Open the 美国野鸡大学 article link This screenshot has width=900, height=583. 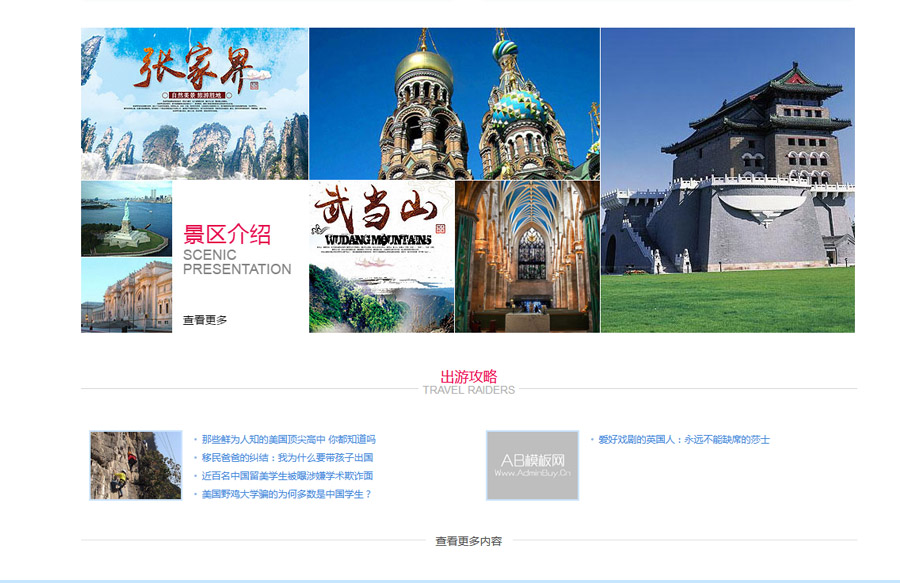(x=286, y=494)
